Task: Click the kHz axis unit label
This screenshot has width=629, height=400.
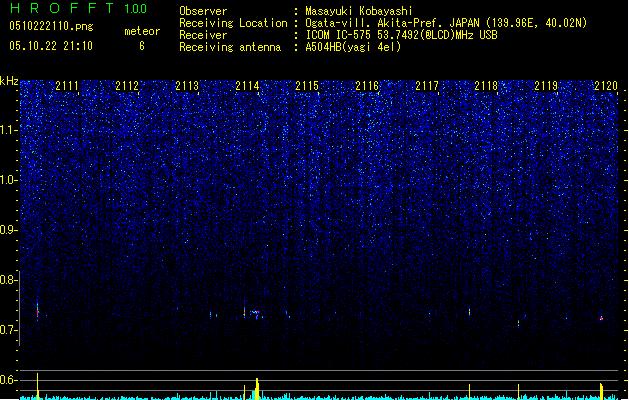Action: click(9, 81)
